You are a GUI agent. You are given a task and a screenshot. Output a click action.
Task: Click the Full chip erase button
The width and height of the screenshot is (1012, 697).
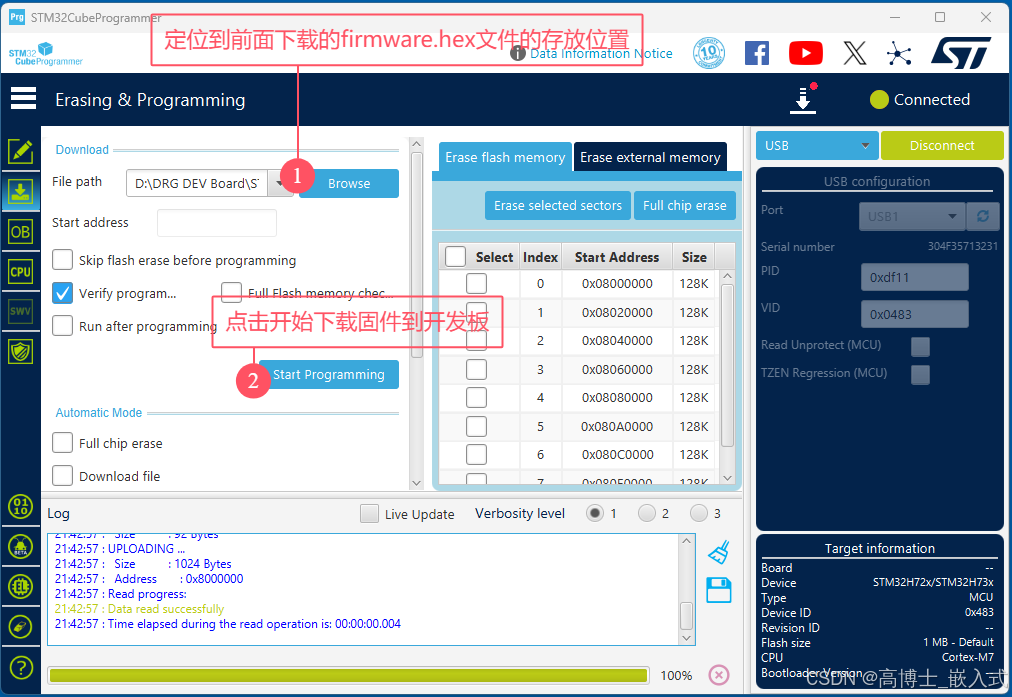[684, 205]
